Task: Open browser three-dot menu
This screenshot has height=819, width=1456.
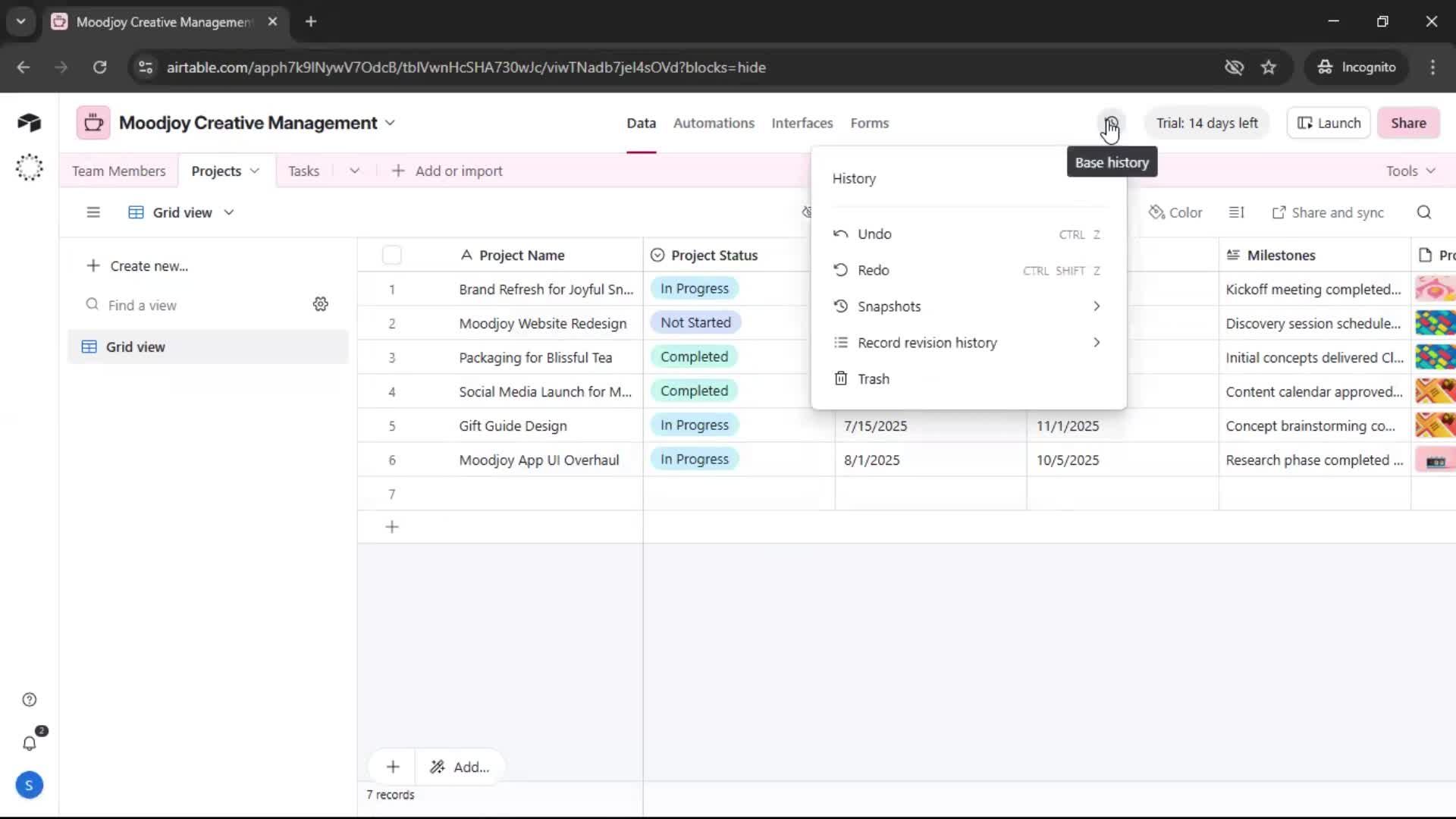Action: [1432, 67]
